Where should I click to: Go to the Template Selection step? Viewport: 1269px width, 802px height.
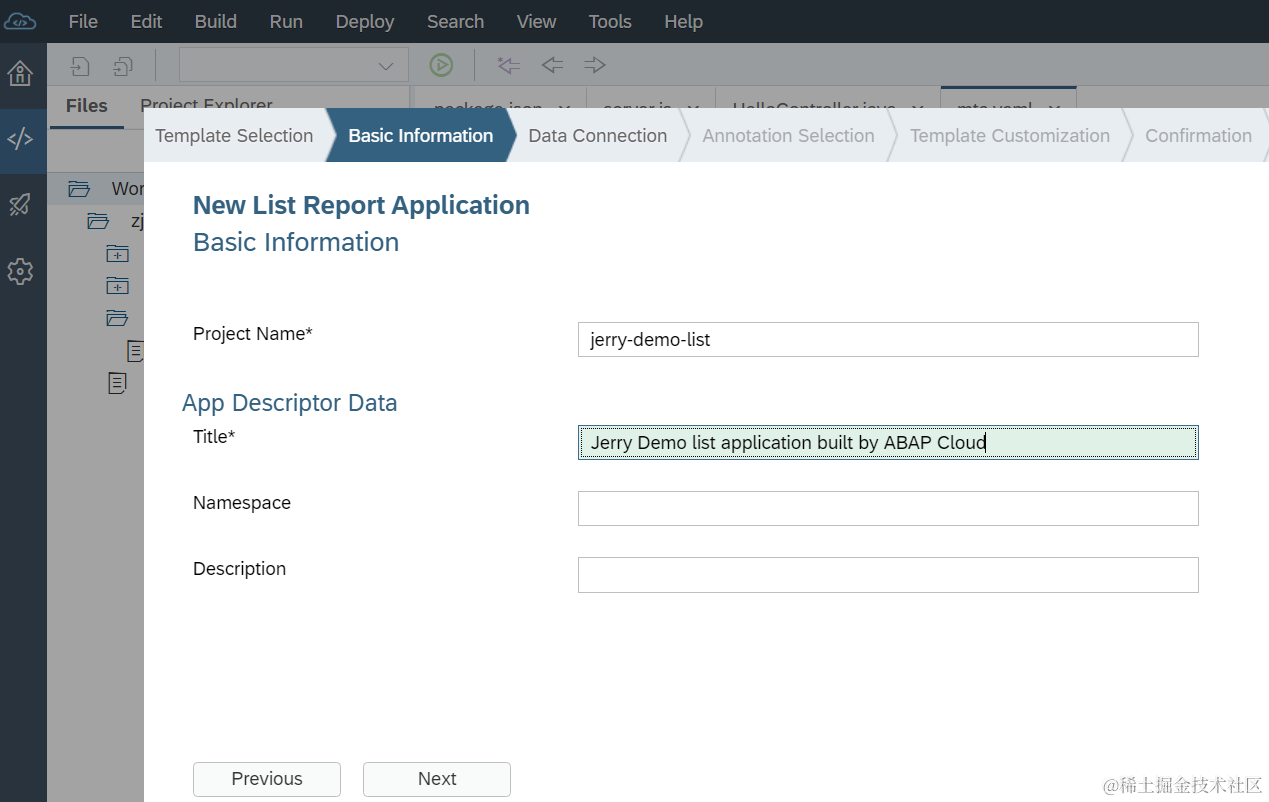tap(234, 135)
